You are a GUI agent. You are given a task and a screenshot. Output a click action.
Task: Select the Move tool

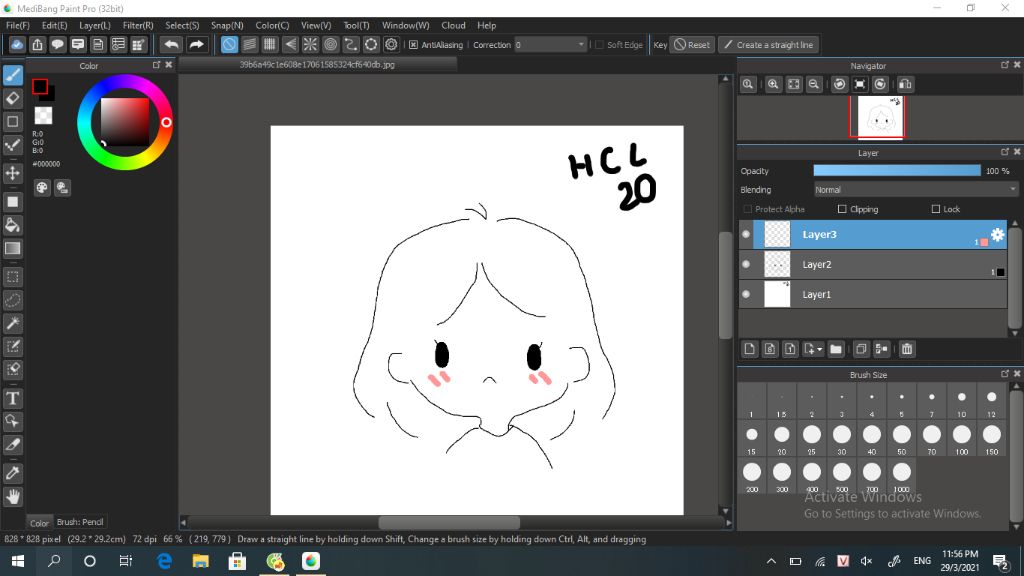(x=12, y=173)
